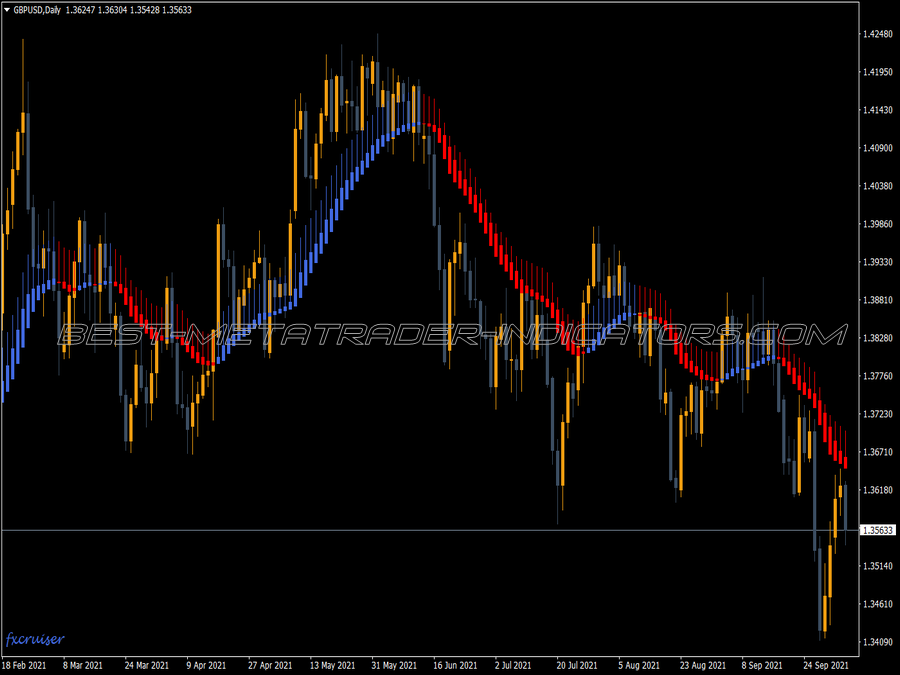The width and height of the screenshot is (900, 675).
Task: Click the 1.41430 price scale label
Action: point(878,110)
